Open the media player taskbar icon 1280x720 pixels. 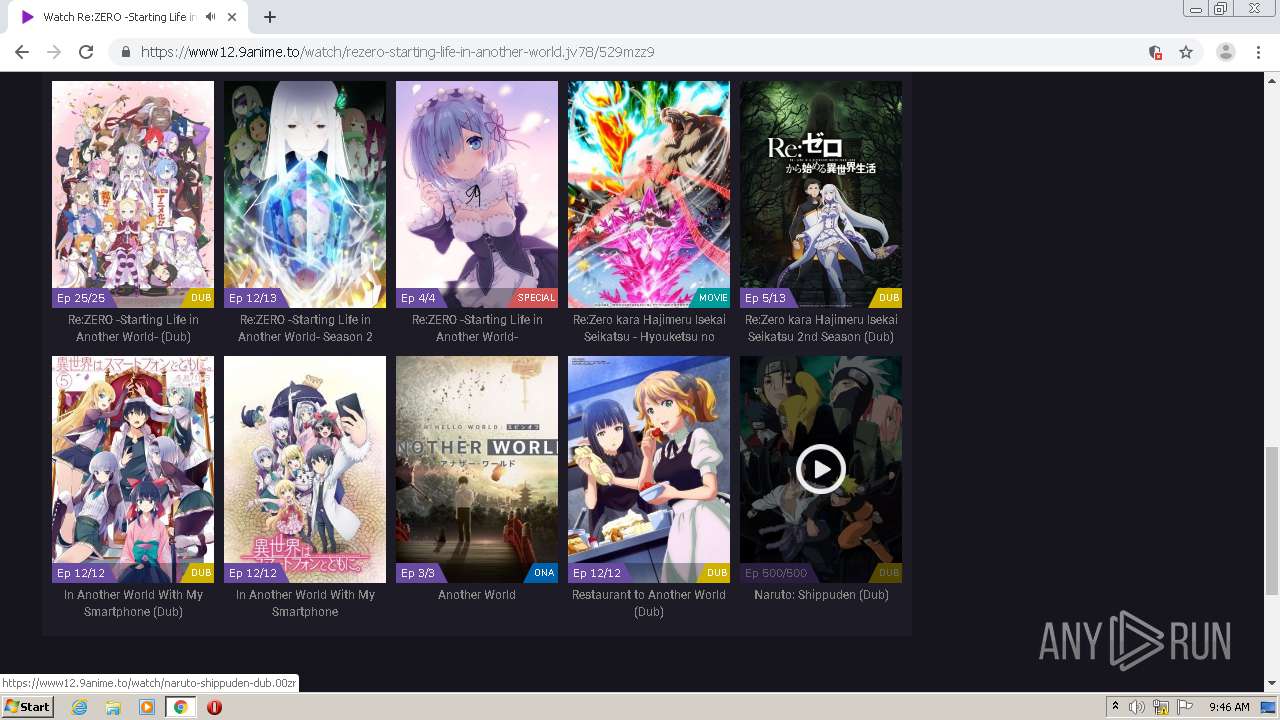pos(147,707)
